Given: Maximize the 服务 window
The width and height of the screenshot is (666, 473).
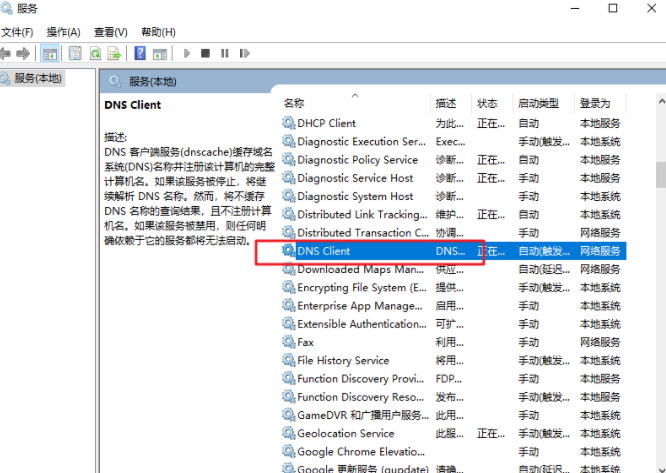Looking at the screenshot, I should click(x=613, y=8).
